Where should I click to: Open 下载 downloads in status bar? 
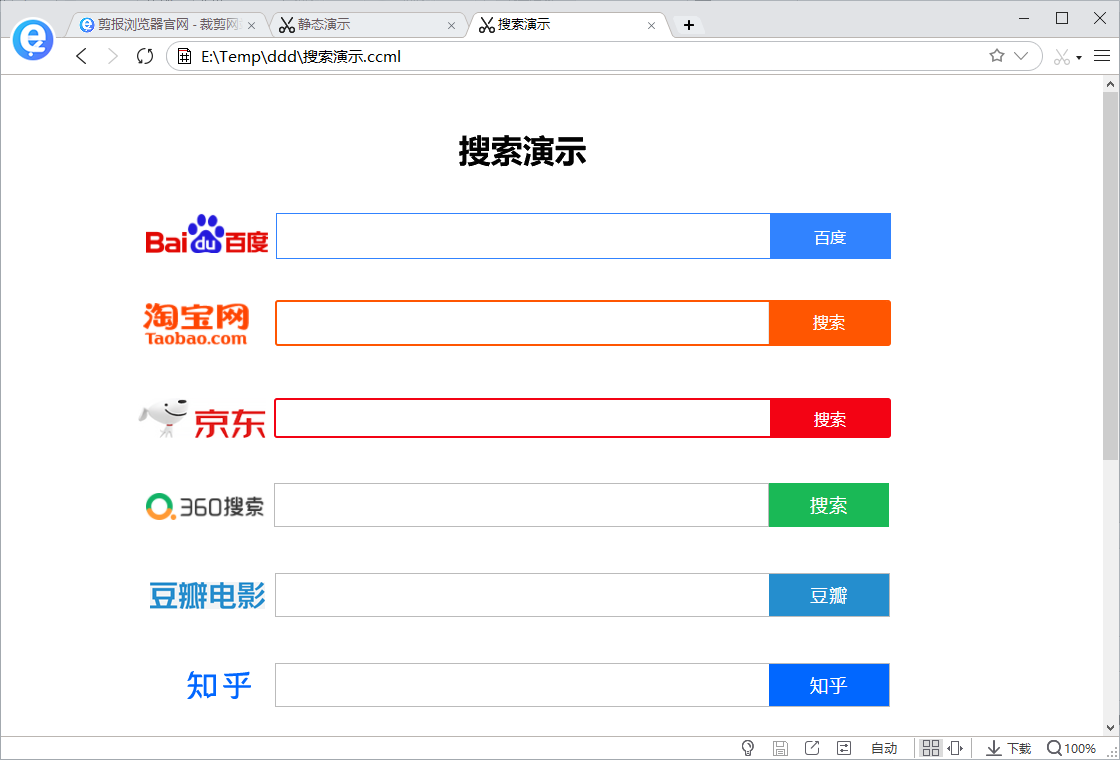pos(1009,749)
